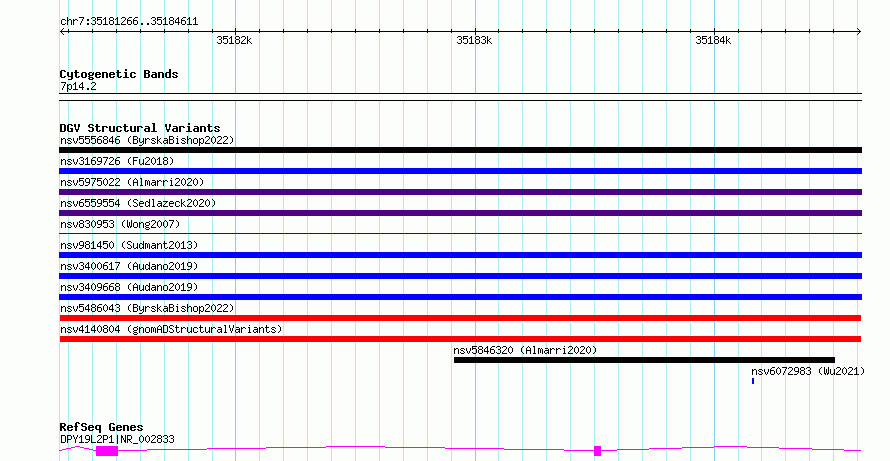Image resolution: width=890 pixels, height=461 pixels.
Task: Click the small magenta exon near 35183.5k
Action: (597, 451)
